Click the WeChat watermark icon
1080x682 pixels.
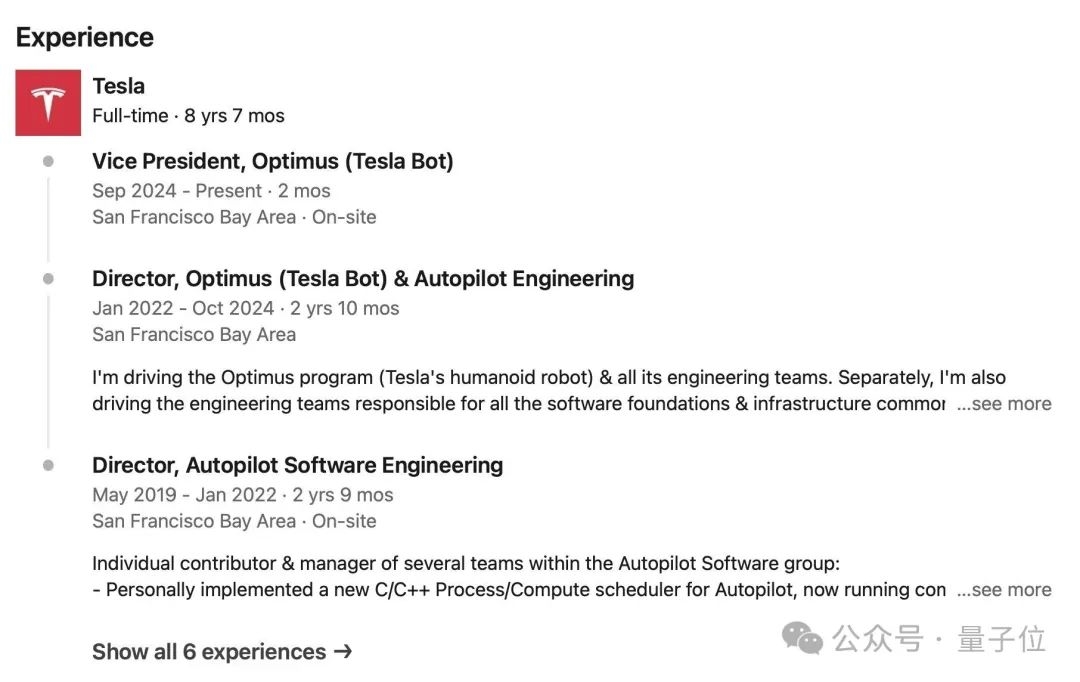[802, 637]
